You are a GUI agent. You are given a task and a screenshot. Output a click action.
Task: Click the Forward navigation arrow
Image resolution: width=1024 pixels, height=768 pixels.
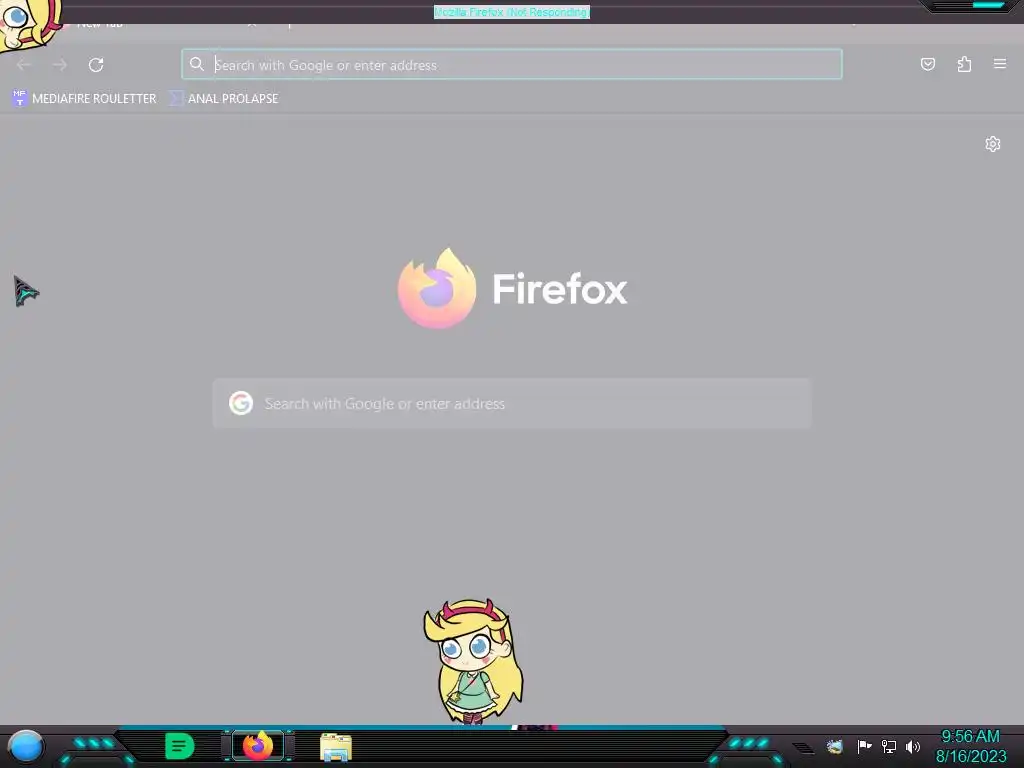60,65
